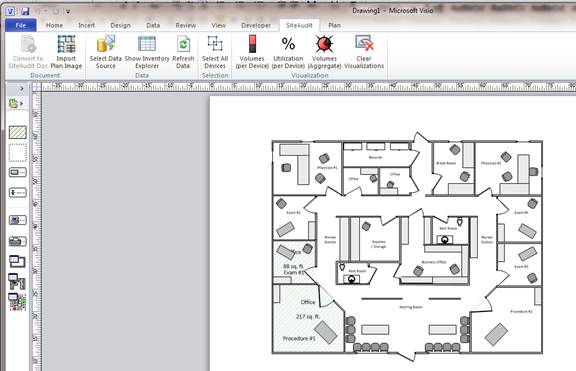Select the dashed rectangle stencil shape

[x=18, y=152]
